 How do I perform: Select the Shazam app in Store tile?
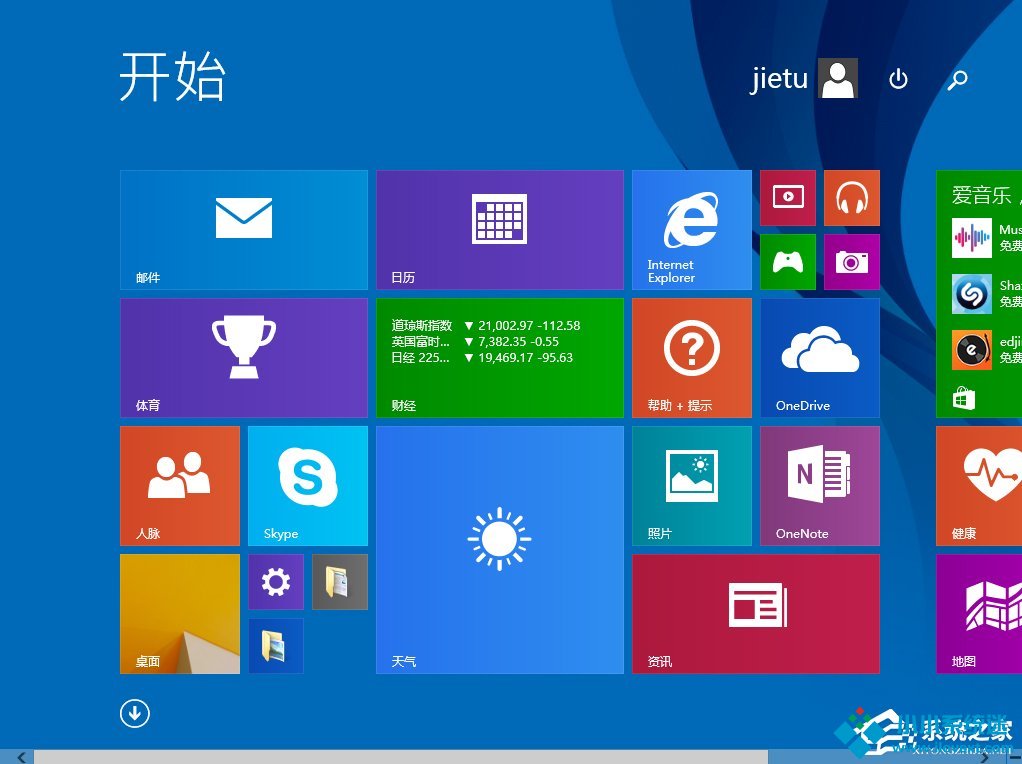point(971,294)
